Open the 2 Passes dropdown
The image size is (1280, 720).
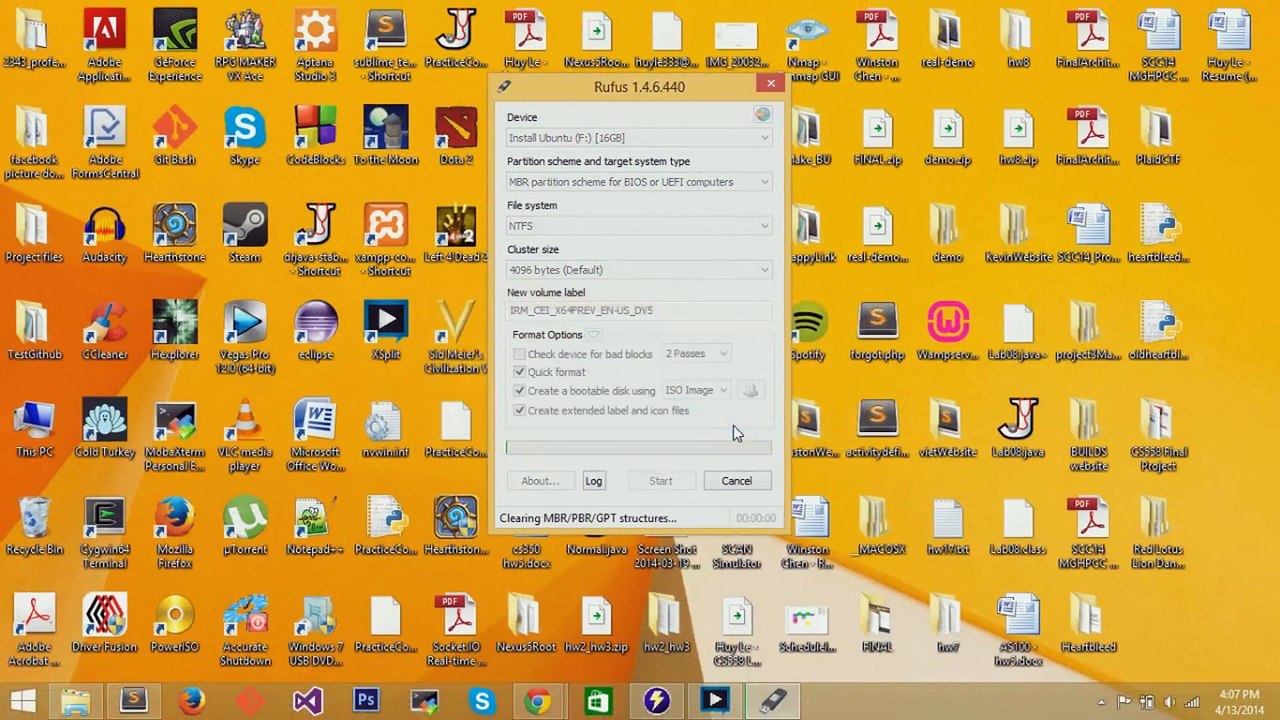[x=696, y=354]
